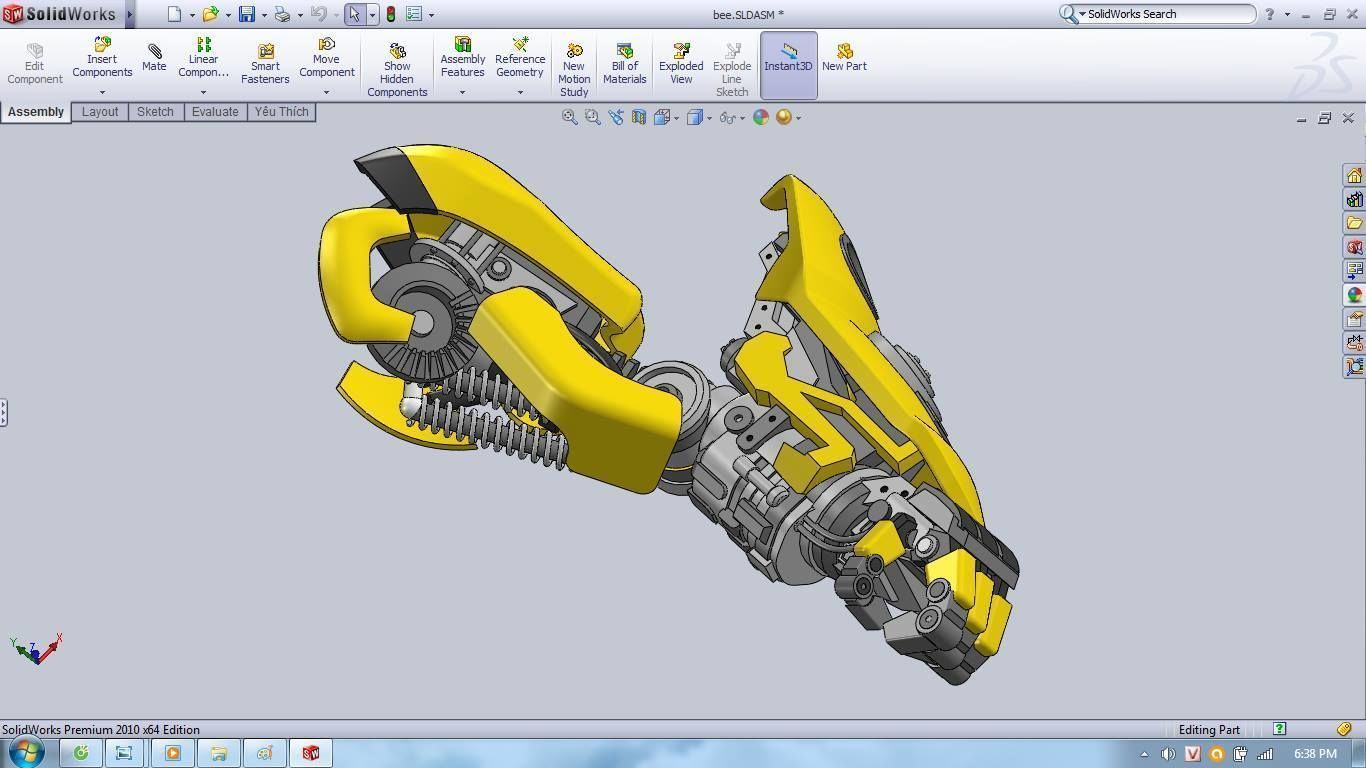Click the status bar quick tips button
Screen dimensions: 1366x768
pos(1279,729)
